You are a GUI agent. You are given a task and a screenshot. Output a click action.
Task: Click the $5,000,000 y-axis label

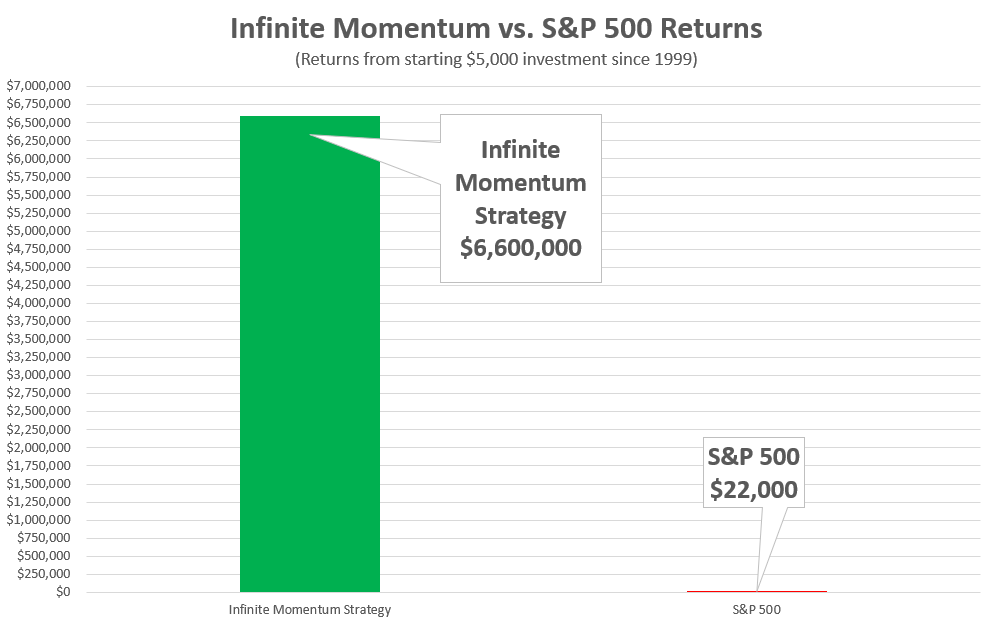[39, 230]
